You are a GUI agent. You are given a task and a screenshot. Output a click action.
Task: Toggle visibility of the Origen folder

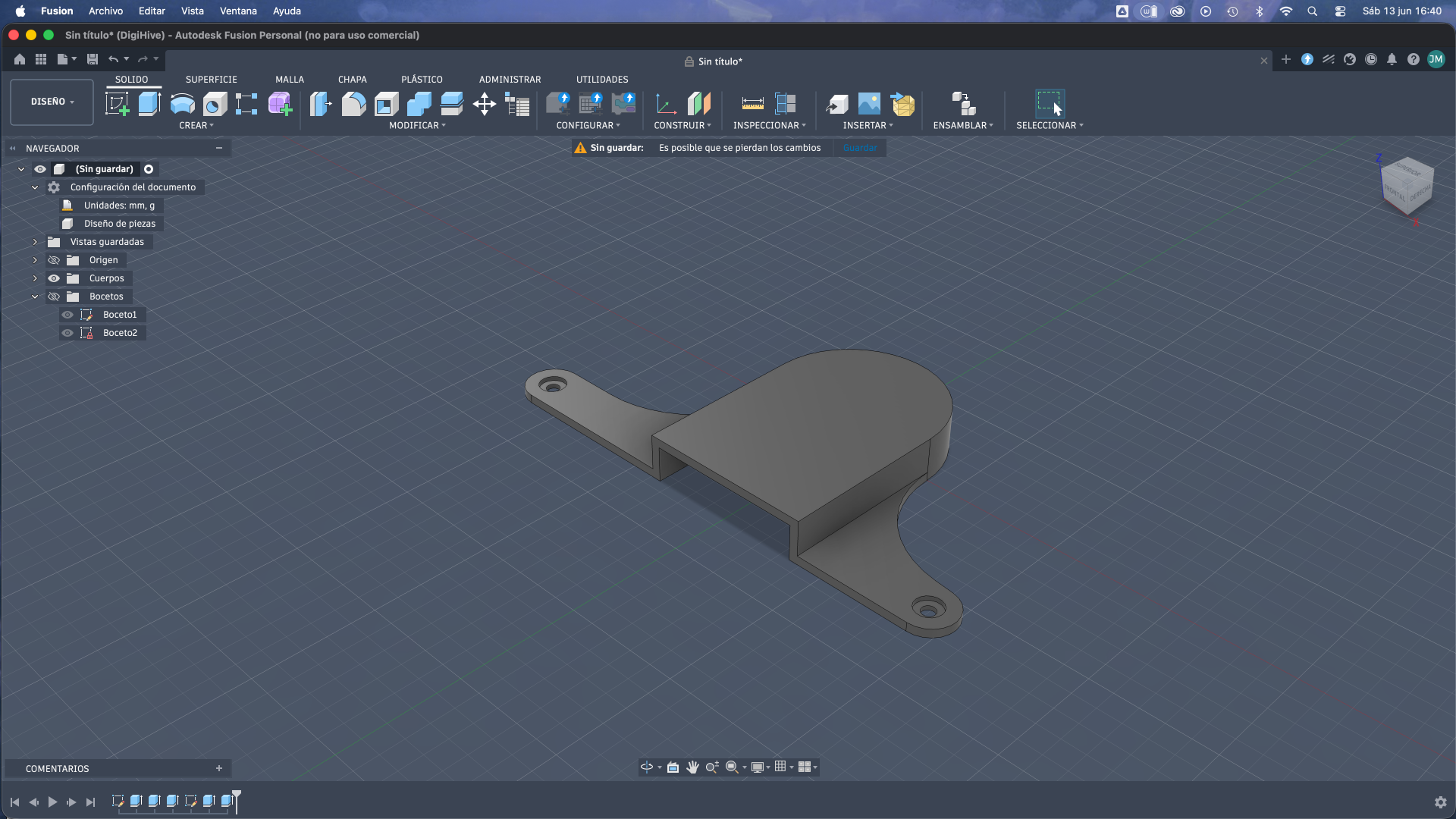[54, 260]
